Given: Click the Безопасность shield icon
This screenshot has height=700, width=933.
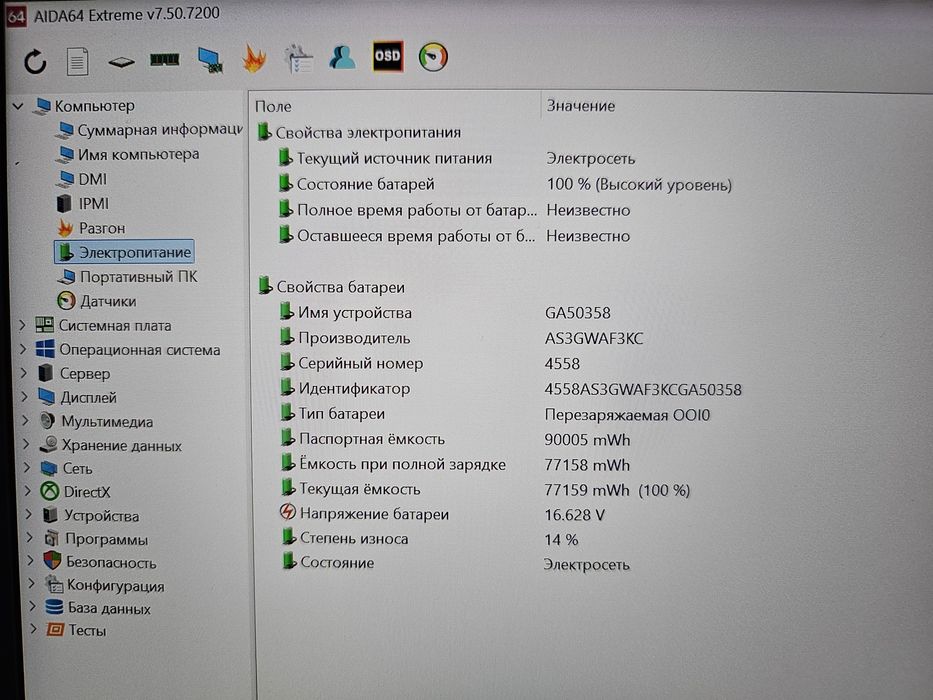Looking at the screenshot, I should (x=52, y=561).
